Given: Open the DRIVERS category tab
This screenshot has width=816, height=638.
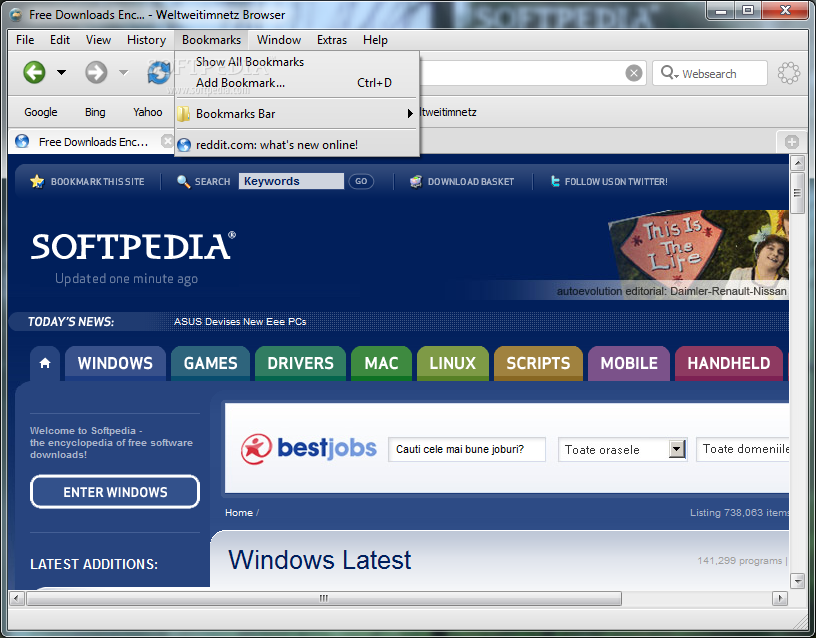Looking at the screenshot, I should point(300,363).
